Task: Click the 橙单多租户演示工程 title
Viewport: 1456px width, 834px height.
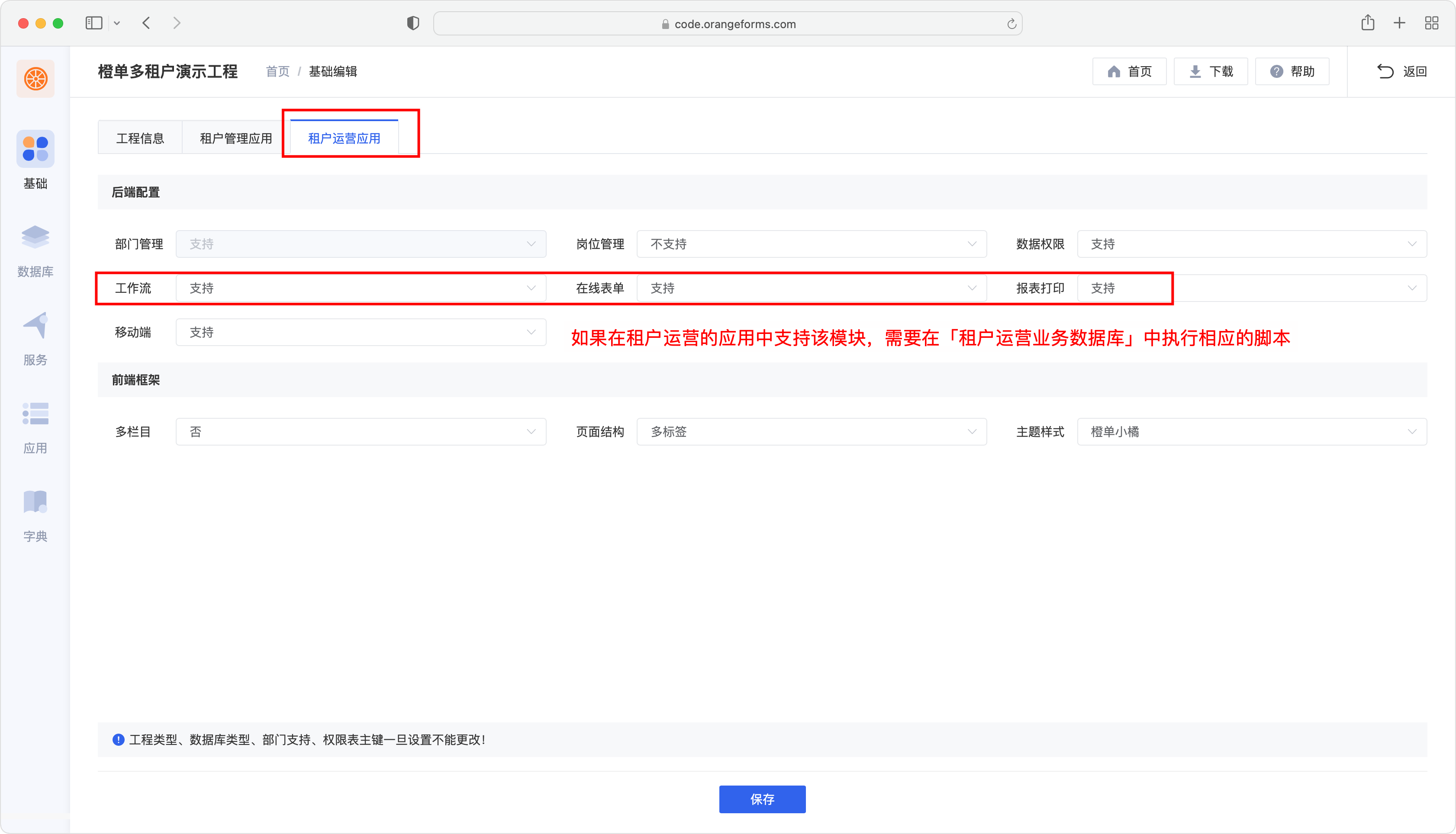Action: tap(168, 72)
